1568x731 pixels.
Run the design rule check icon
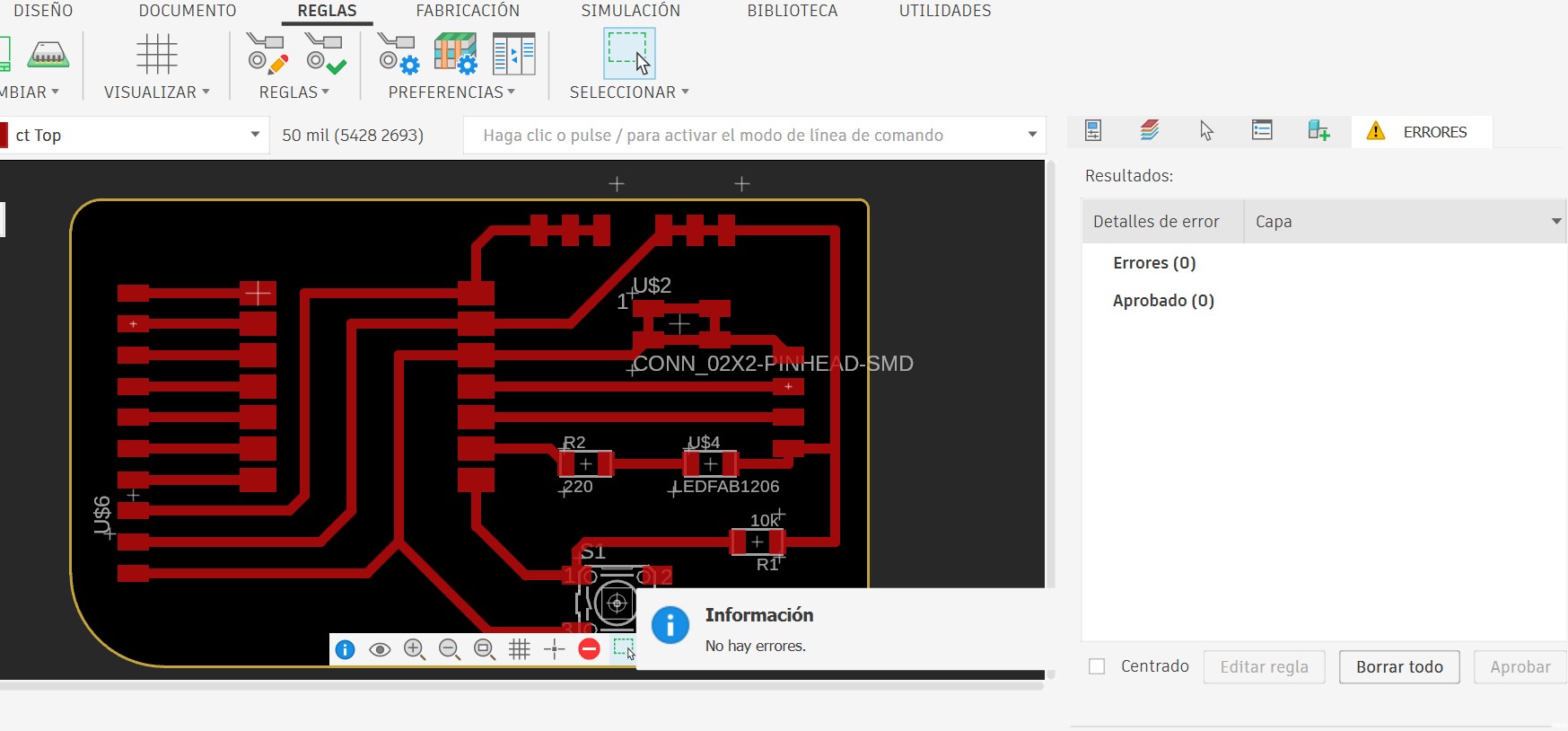(x=325, y=54)
